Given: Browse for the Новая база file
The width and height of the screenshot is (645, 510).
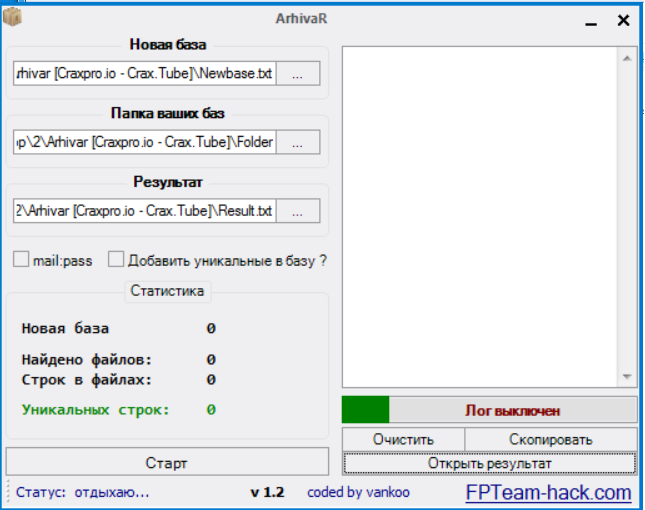Looking at the screenshot, I should 297,74.
